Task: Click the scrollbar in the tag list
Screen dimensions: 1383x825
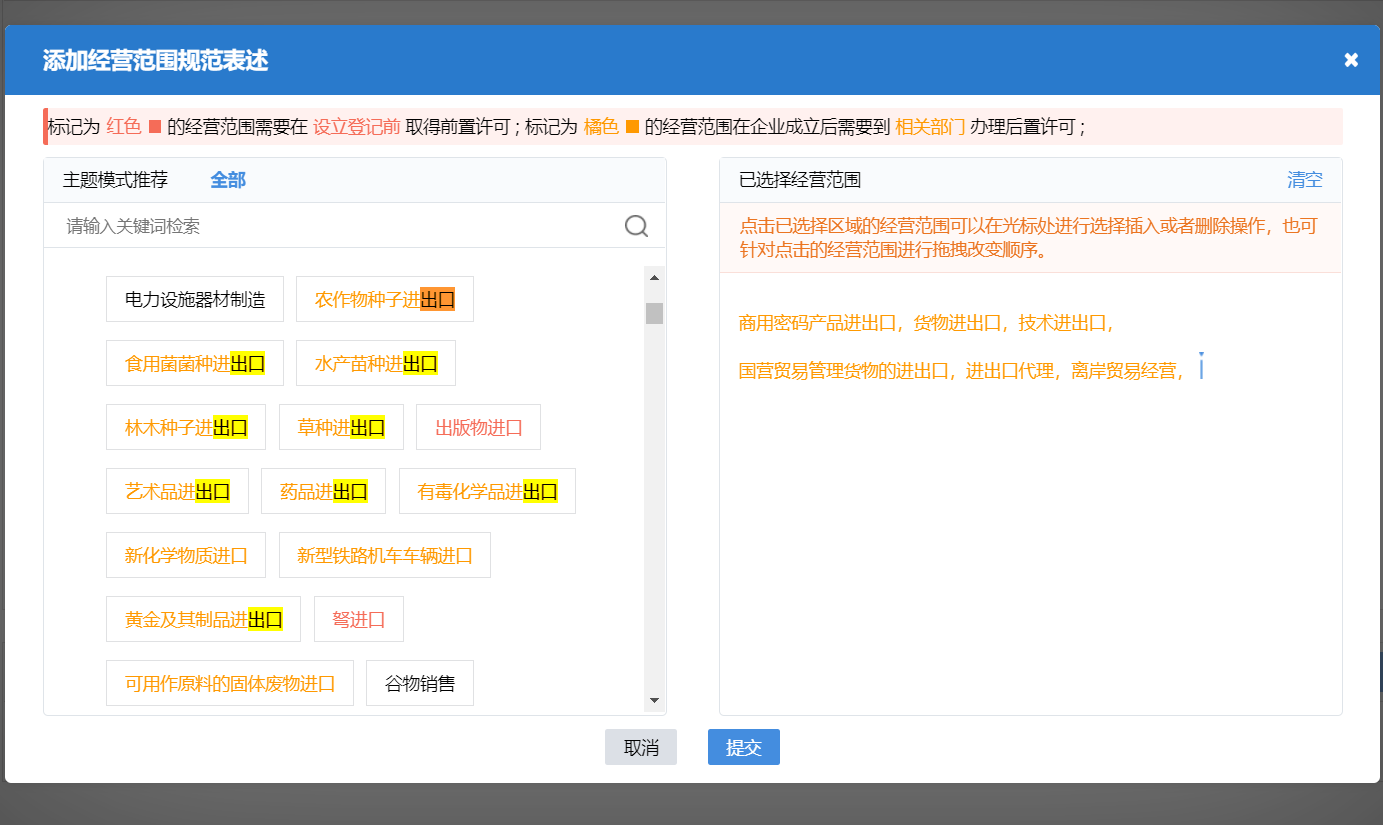Action: tap(655, 315)
